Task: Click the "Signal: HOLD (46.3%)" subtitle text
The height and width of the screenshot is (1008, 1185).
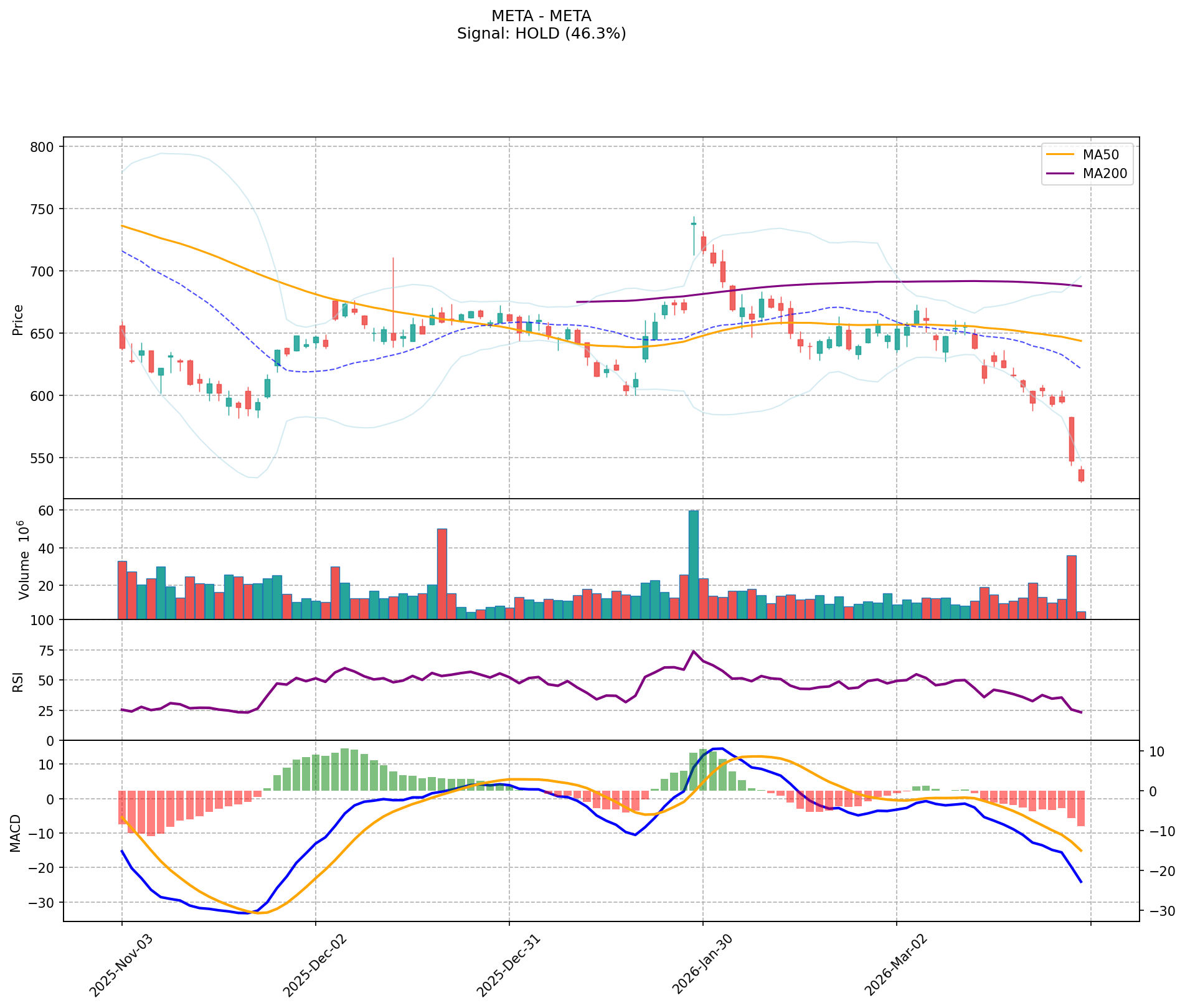Action: pyautogui.click(x=541, y=34)
